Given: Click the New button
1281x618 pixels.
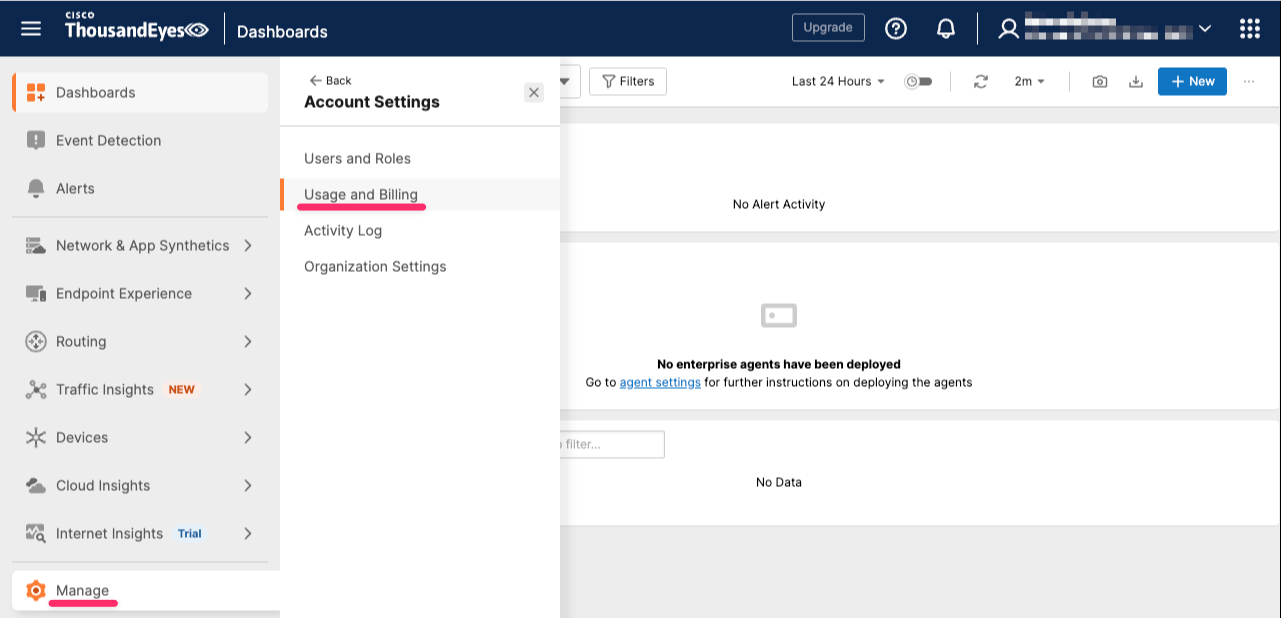Looking at the screenshot, I should click(x=1192, y=82).
